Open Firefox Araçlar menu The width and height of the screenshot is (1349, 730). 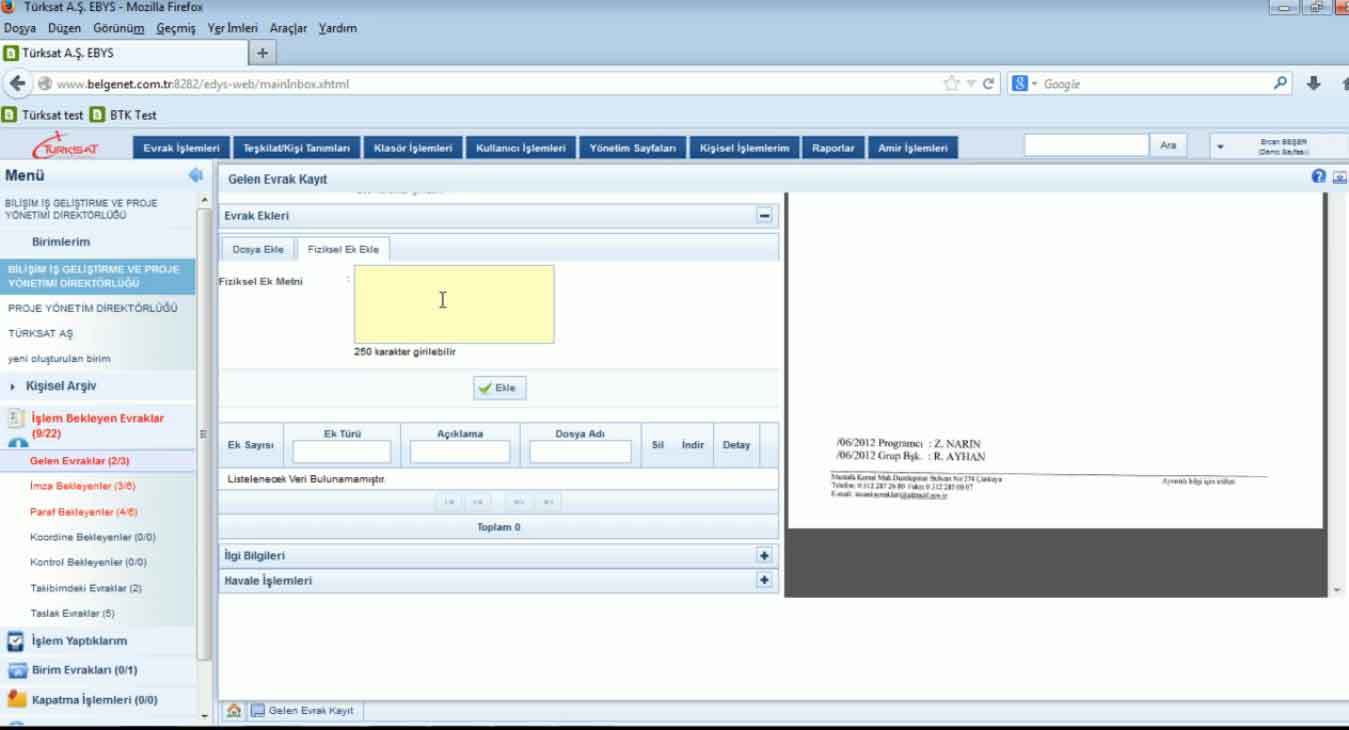pyautogui.click(x=288, y=28)
